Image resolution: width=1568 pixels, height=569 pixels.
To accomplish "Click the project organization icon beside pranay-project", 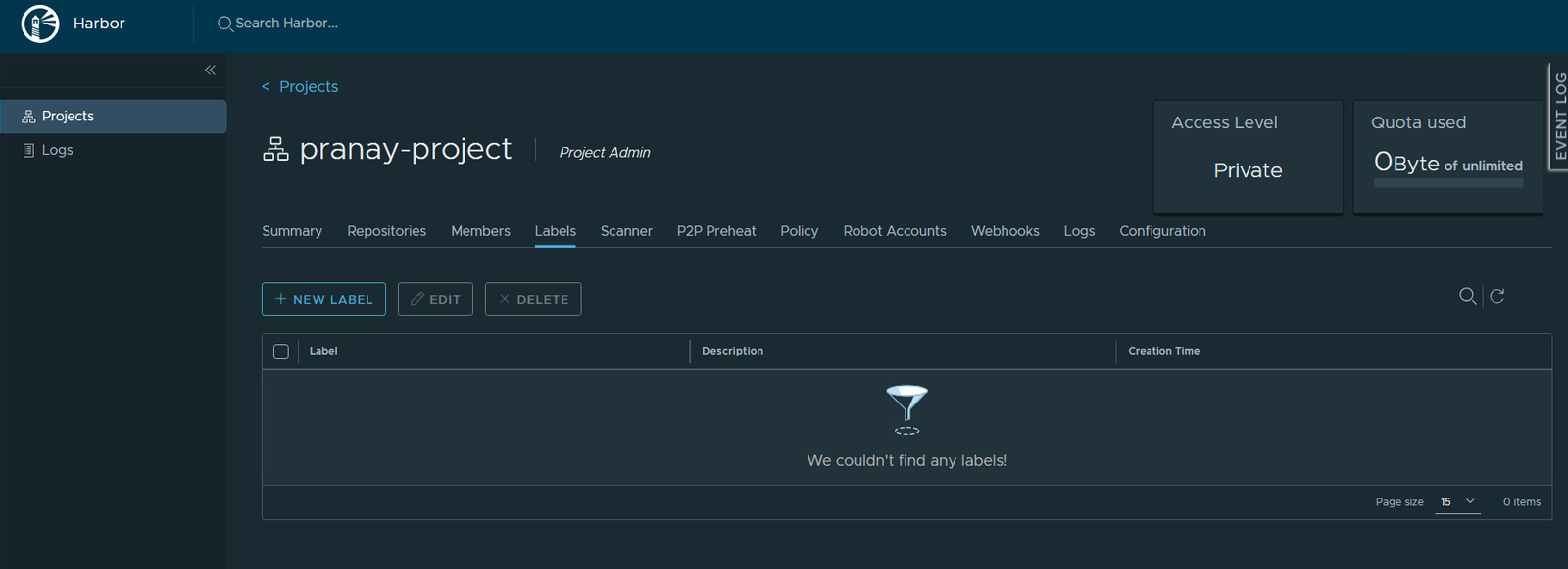I will click(276, 149).
